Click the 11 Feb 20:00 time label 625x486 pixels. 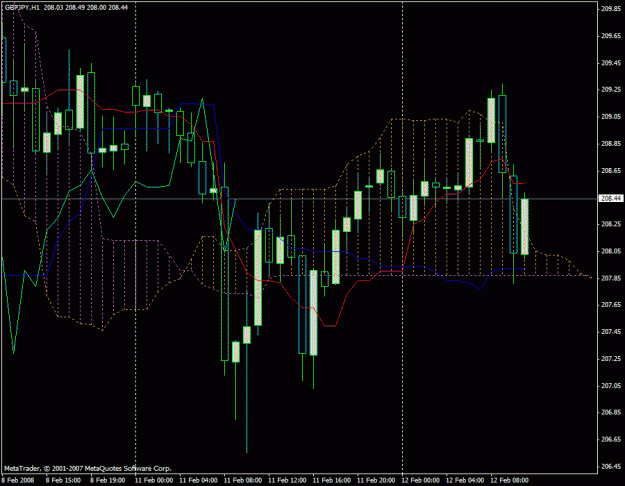[376, 480]
